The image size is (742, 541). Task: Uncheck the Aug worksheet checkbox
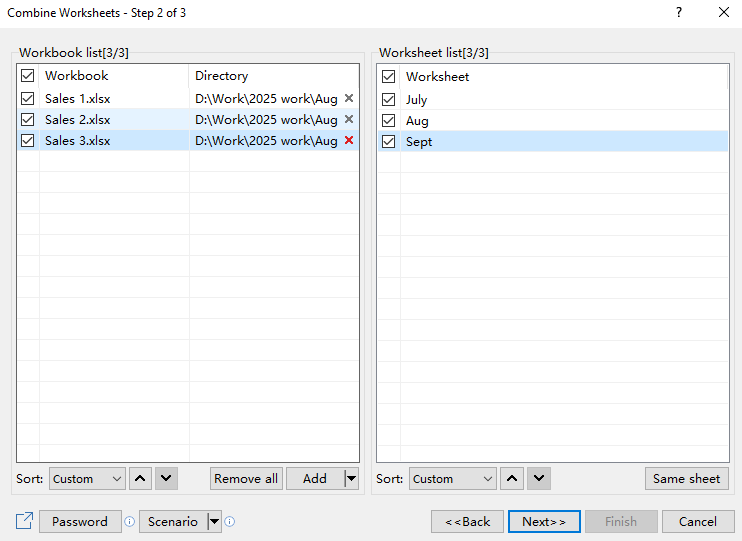389,120
